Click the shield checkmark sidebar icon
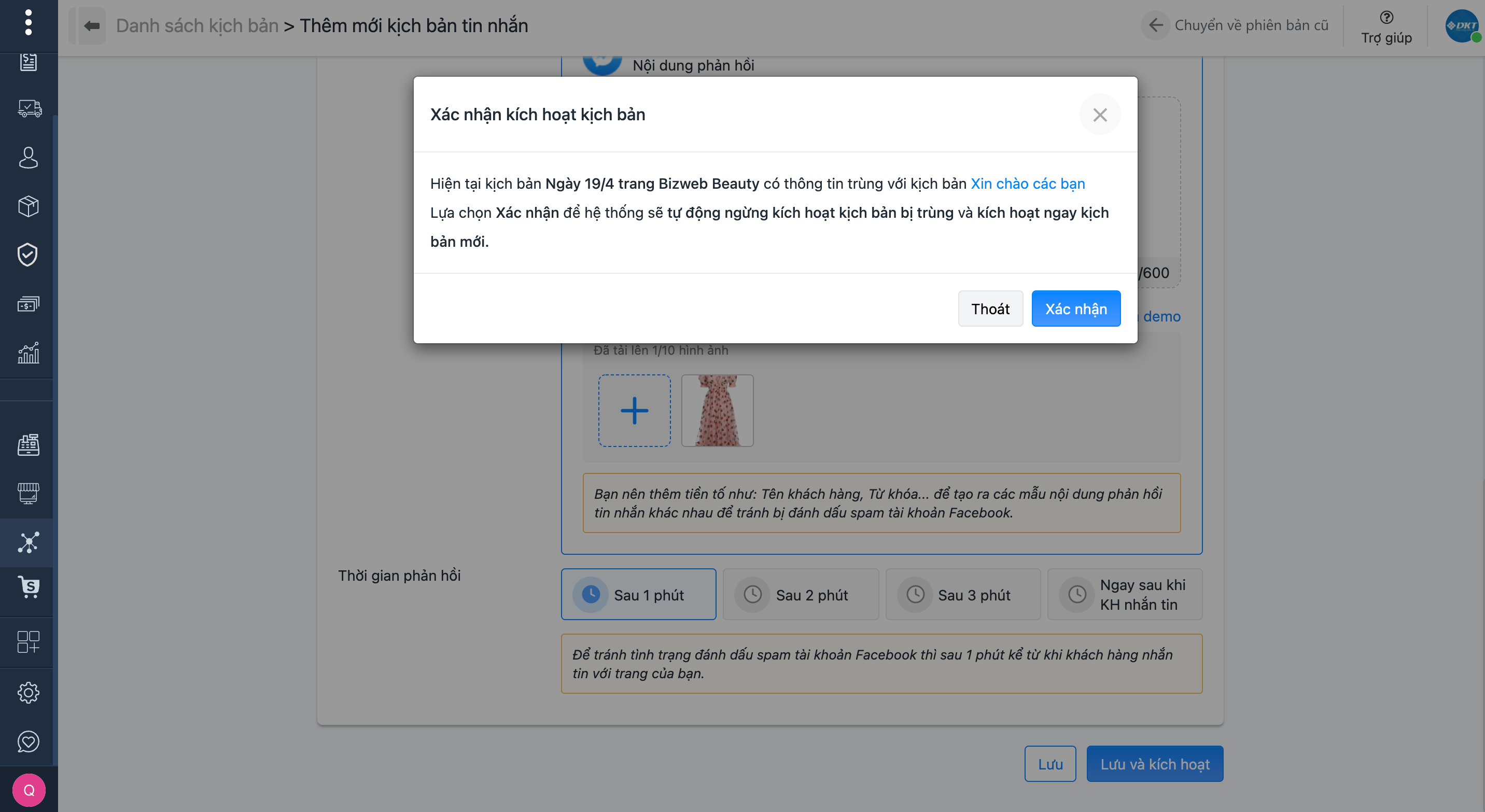Viewport: 1485px width, 812px height. [27, 255]
